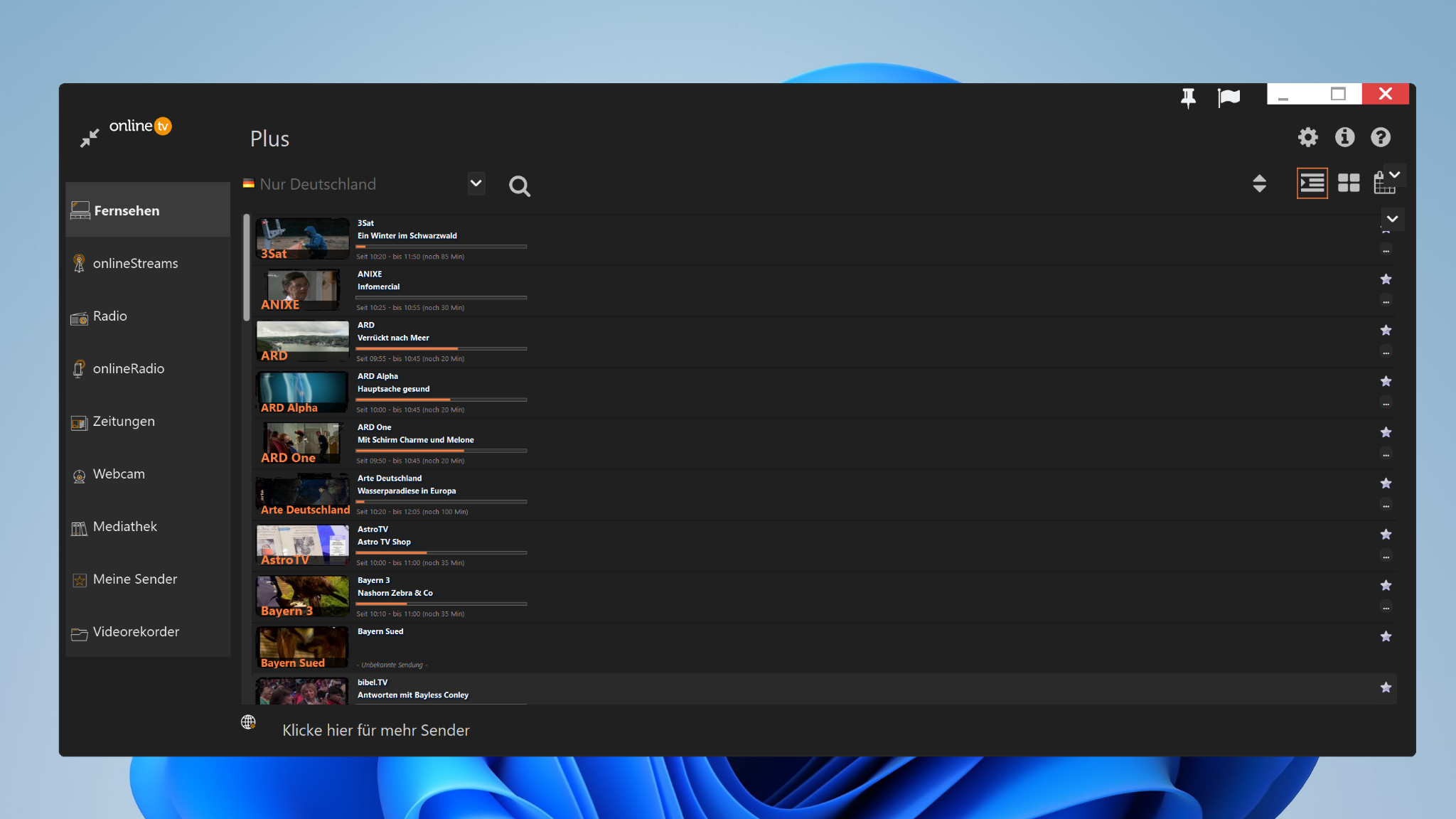Open Webcam section

(x=148, y=473)
